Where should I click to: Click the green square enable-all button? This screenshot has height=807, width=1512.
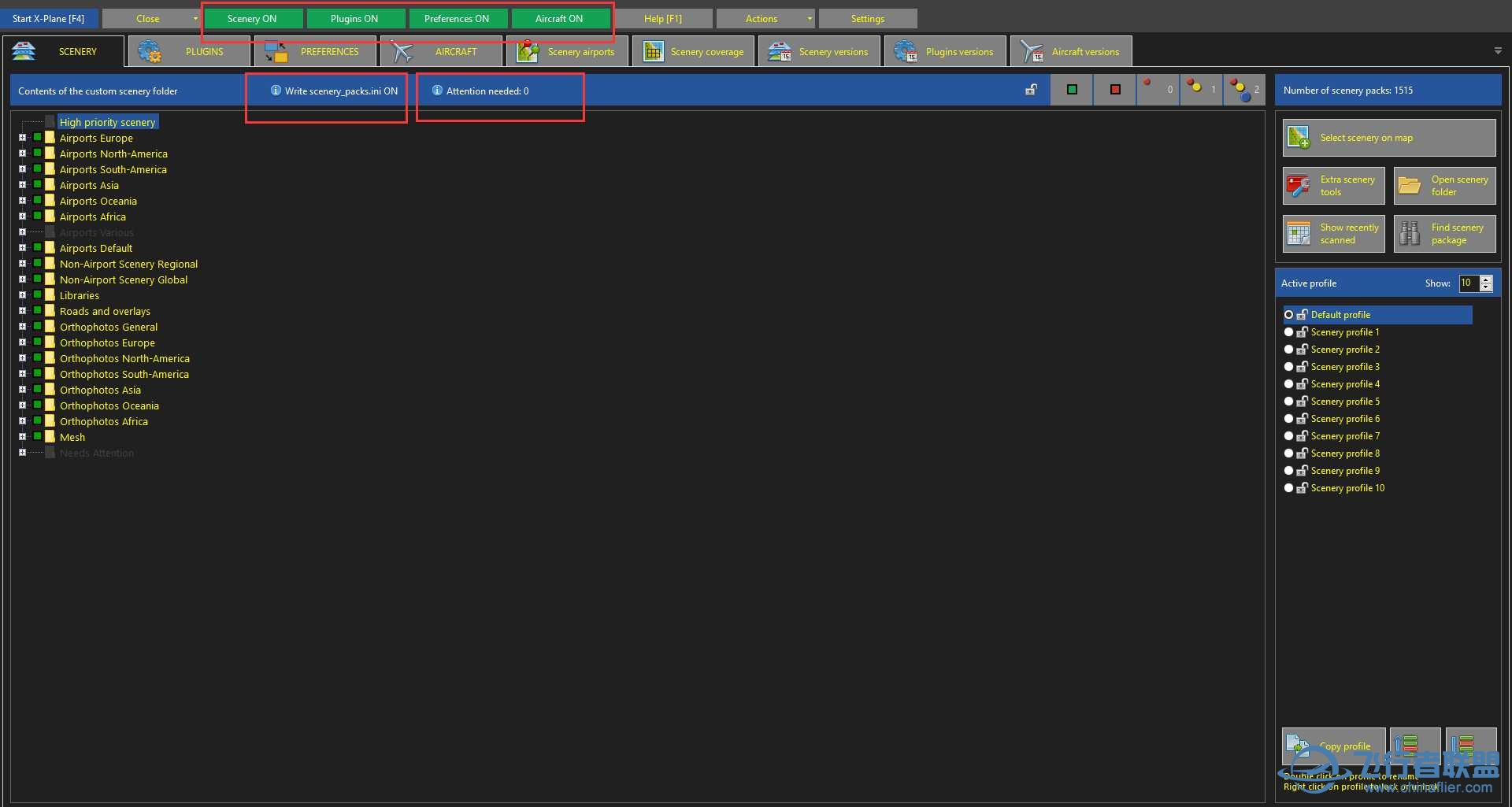click(x=1071, y=90)
